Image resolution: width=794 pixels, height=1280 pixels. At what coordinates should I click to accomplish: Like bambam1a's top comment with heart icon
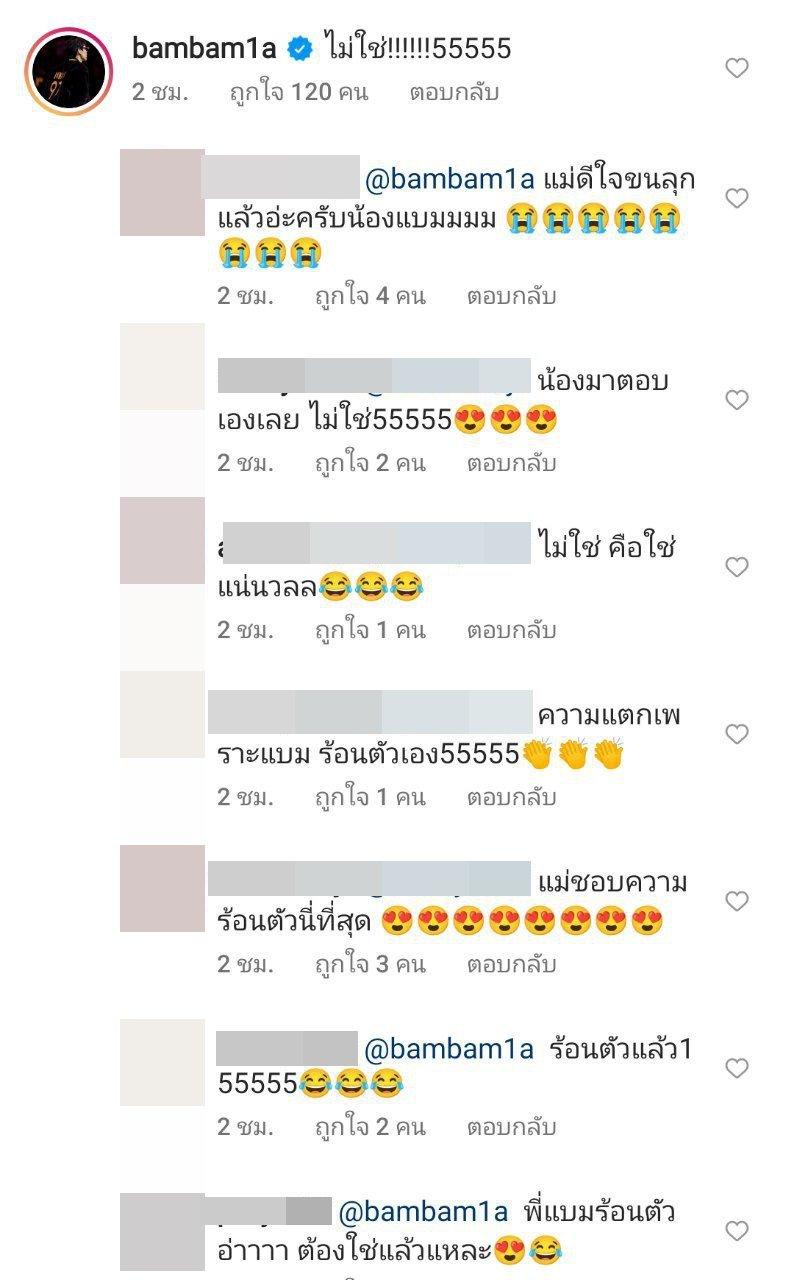736,68
